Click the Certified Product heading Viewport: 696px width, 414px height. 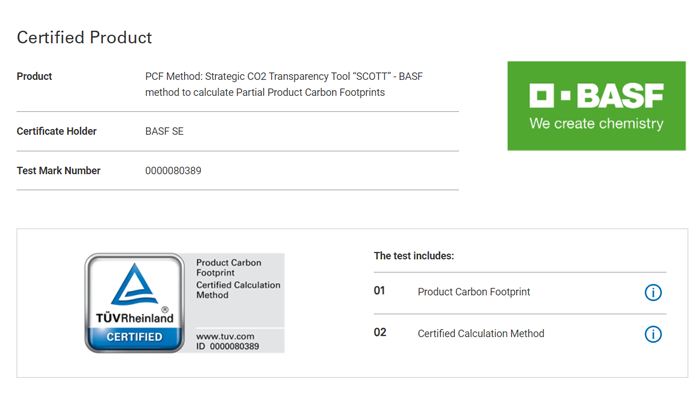click(x=84, y=38)
